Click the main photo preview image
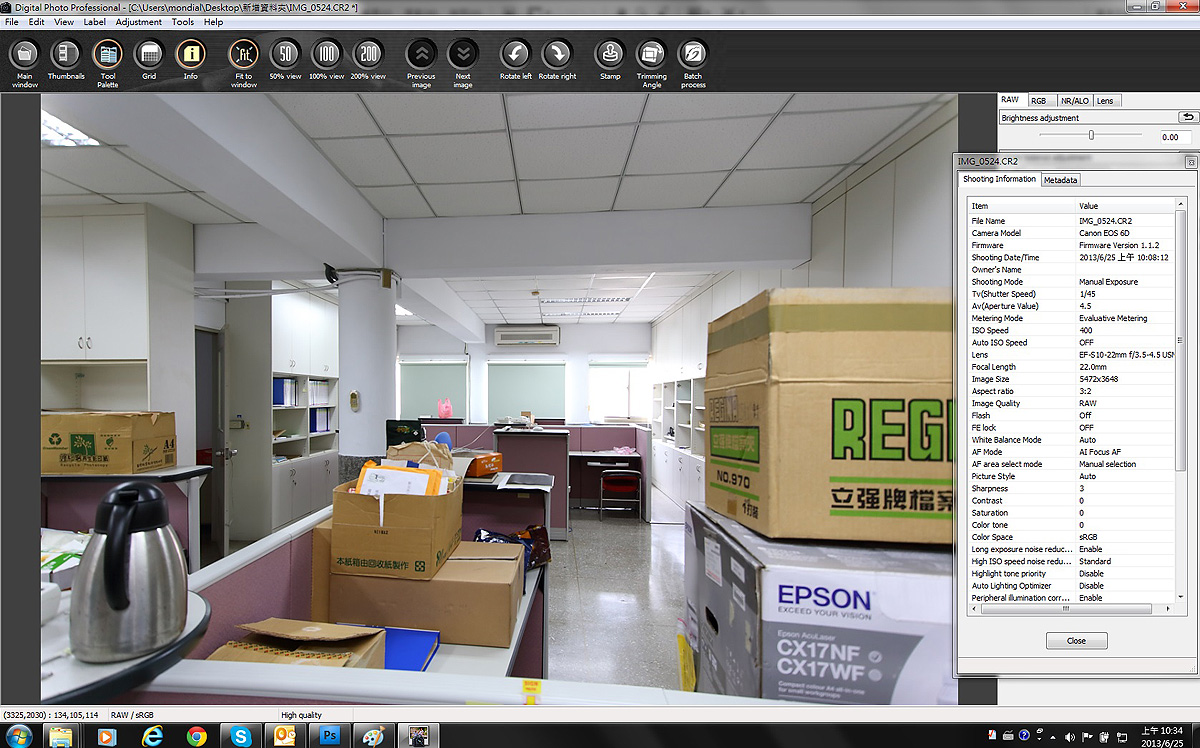The width and height of the screenshot is (1200, 748). point(498,398)
